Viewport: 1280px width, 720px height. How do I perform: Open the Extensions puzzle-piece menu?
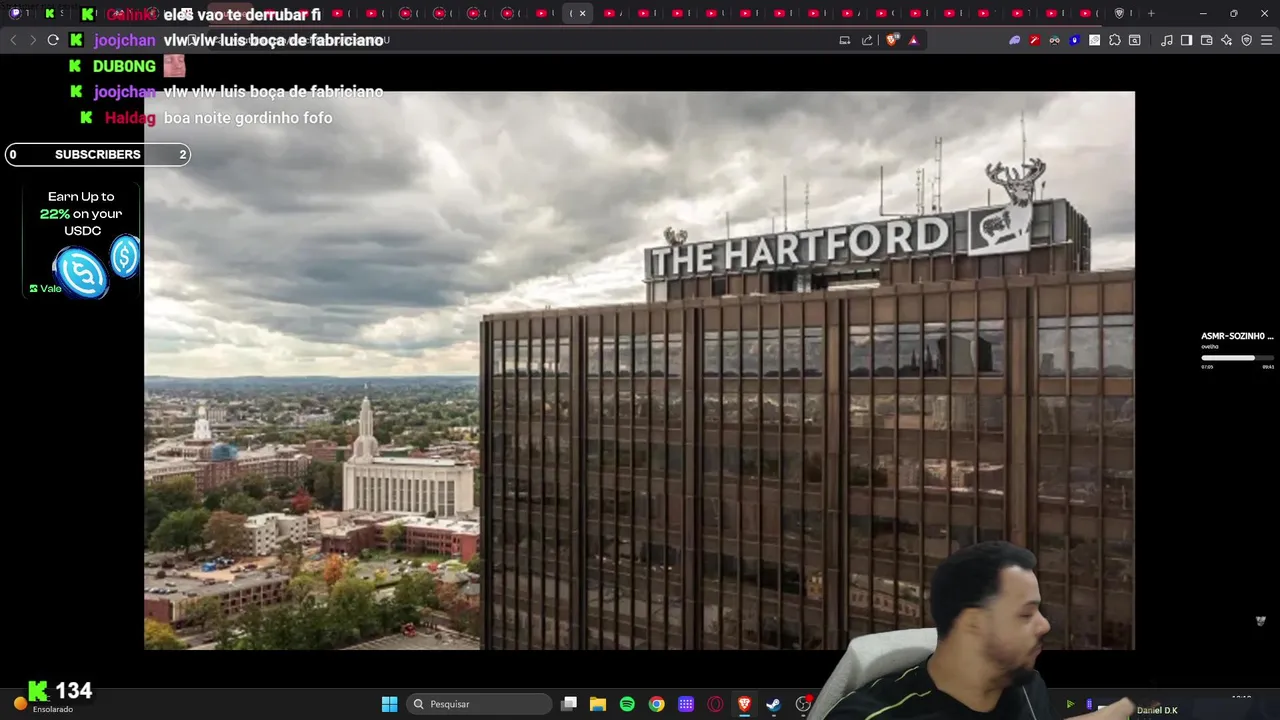click(x=1115, y=40)
